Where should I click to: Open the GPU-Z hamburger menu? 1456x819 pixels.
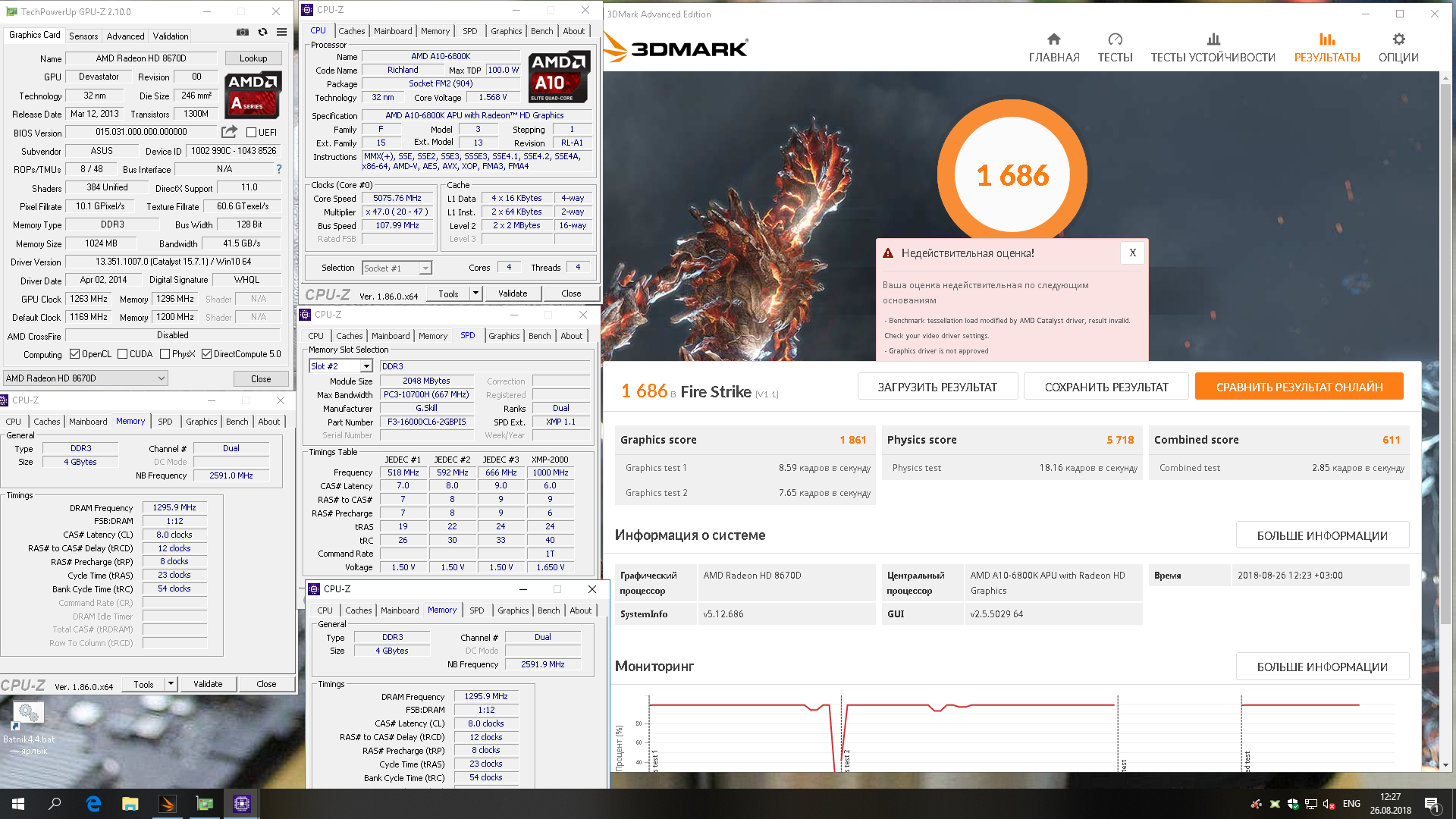click(281, 32)
